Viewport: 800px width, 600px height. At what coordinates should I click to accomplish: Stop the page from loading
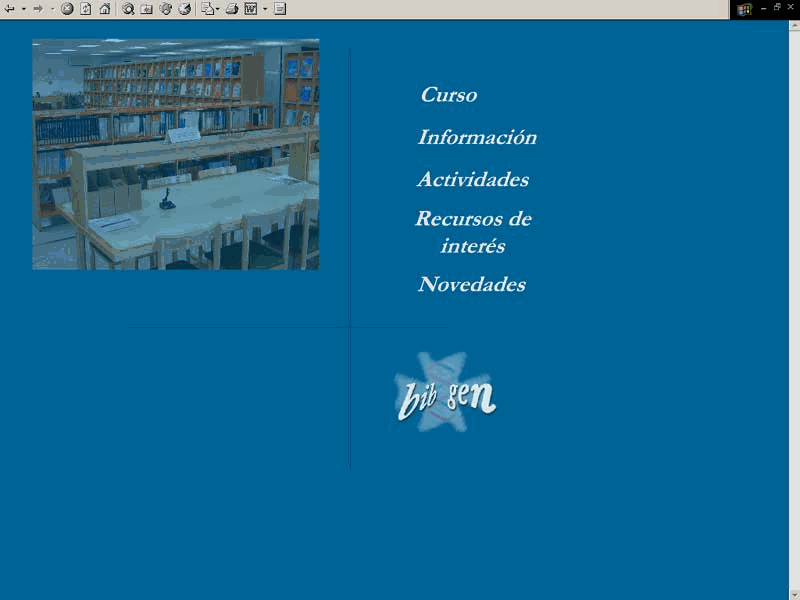[x=67, y=9]
